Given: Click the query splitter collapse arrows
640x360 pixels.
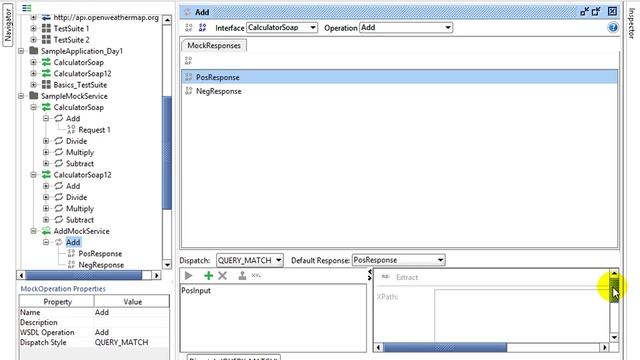Looking at the screenshot, I should 370,275.
